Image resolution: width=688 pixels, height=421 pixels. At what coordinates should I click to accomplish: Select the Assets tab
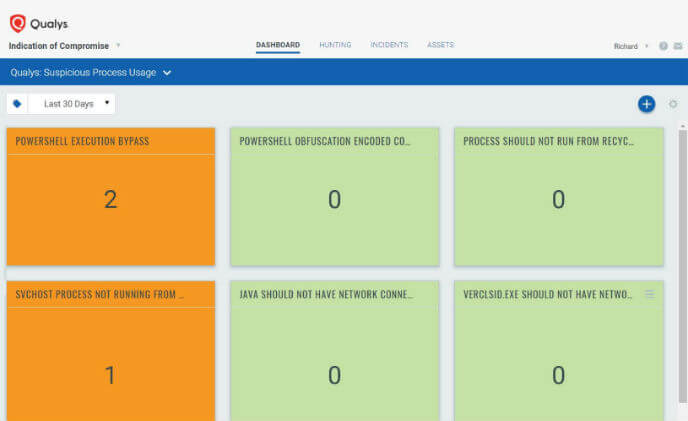tap(441, 45)
